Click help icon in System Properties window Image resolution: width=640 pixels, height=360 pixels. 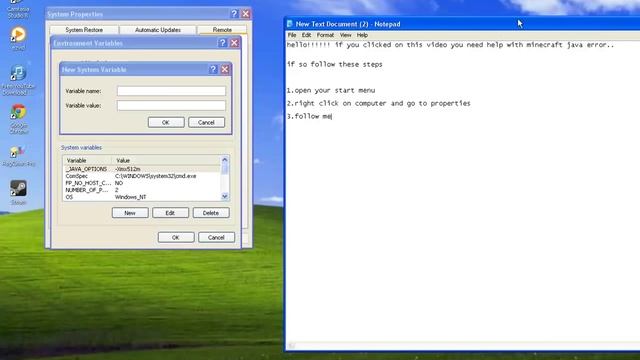pos(234,13)
